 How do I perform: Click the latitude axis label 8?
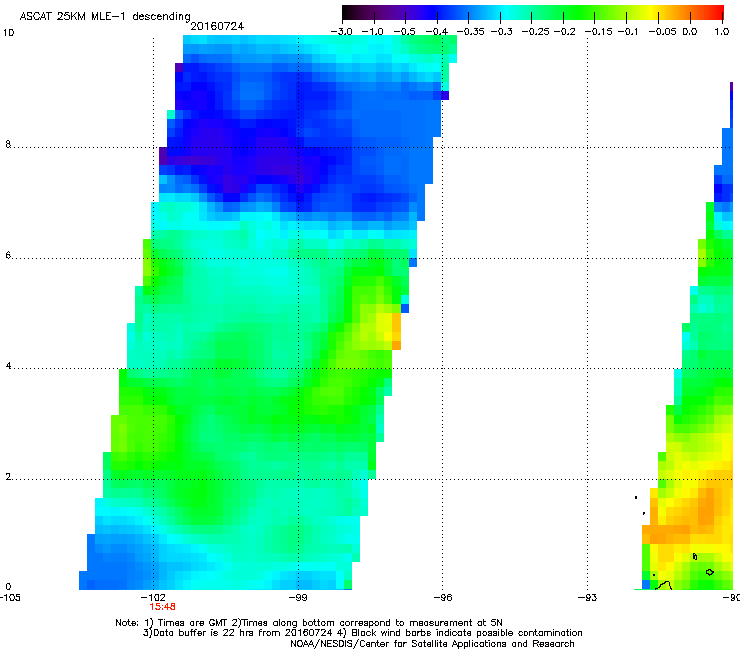[8, 144]
